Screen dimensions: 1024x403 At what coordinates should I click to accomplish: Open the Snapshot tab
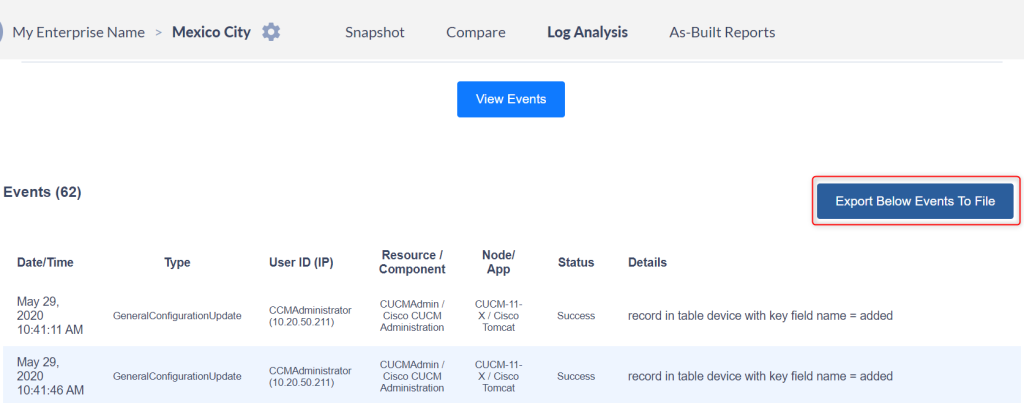click(375, 32)
